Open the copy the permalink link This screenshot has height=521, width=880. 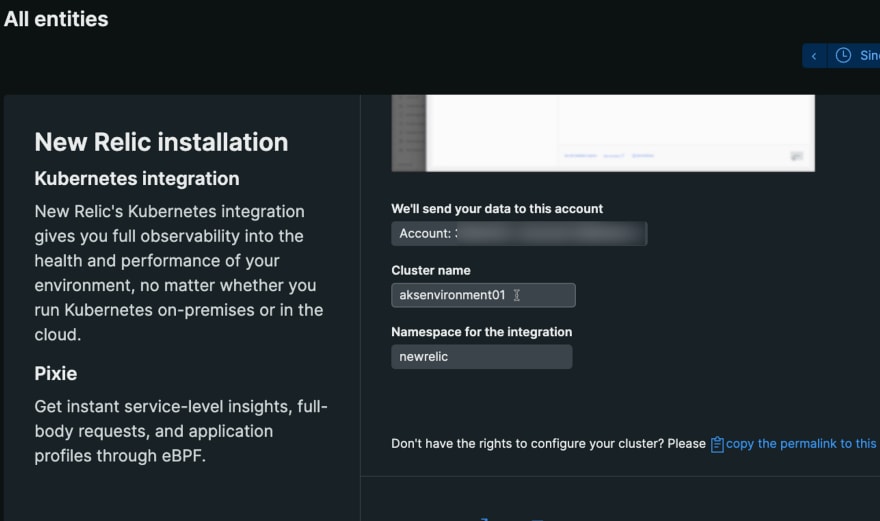pyautogui.click(x=802, y=444)
